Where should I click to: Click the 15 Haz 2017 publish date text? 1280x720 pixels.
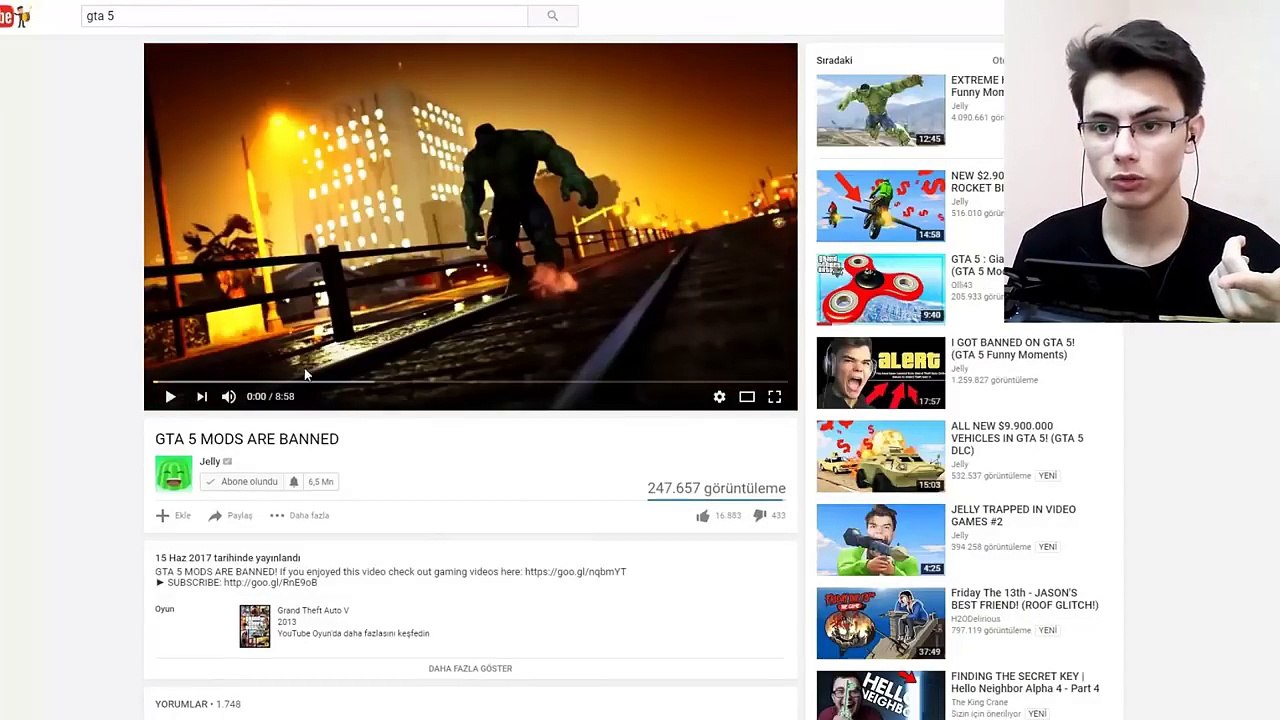point(228,558)
